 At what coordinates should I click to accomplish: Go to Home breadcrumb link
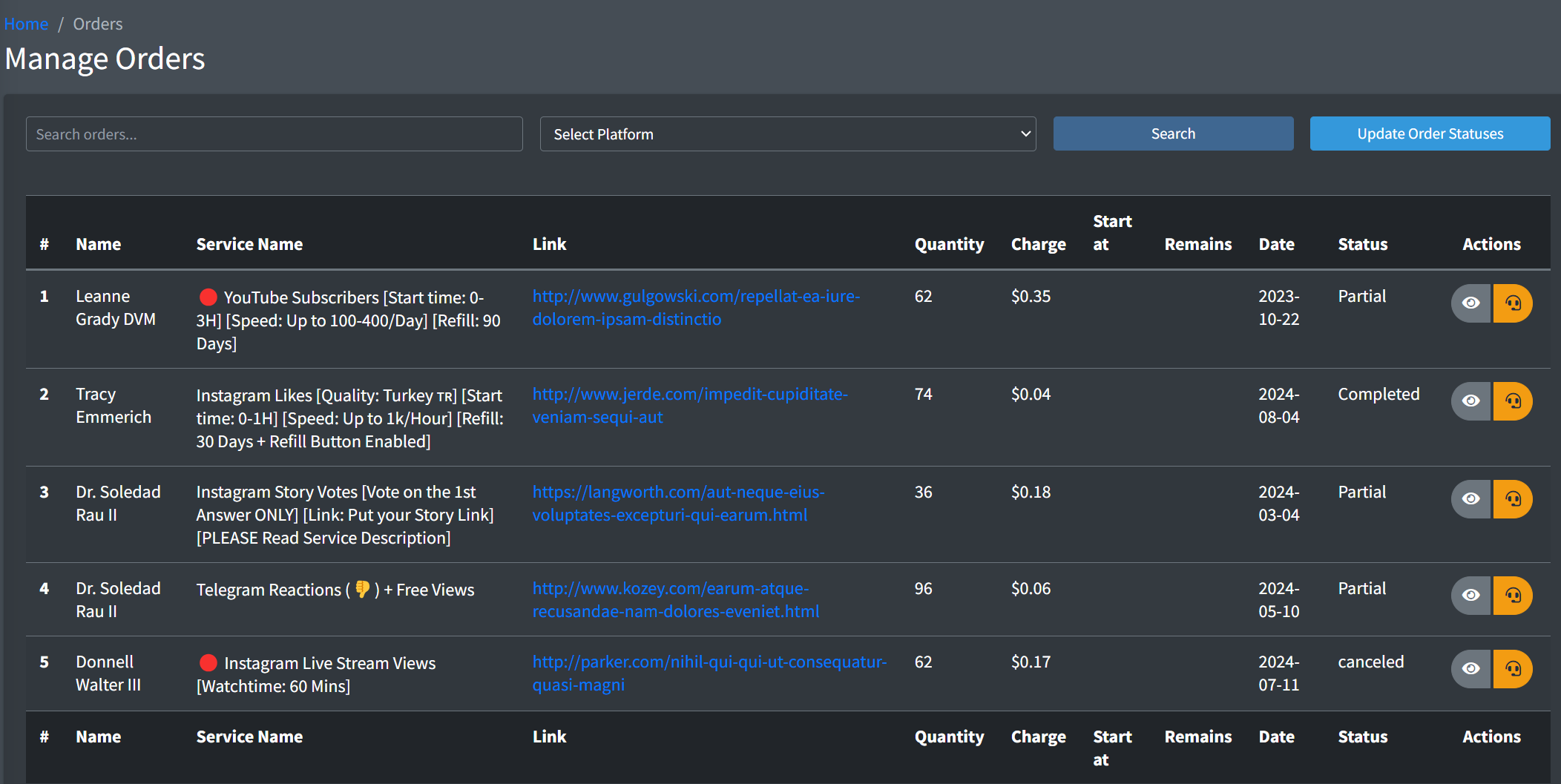pos(26,24)
